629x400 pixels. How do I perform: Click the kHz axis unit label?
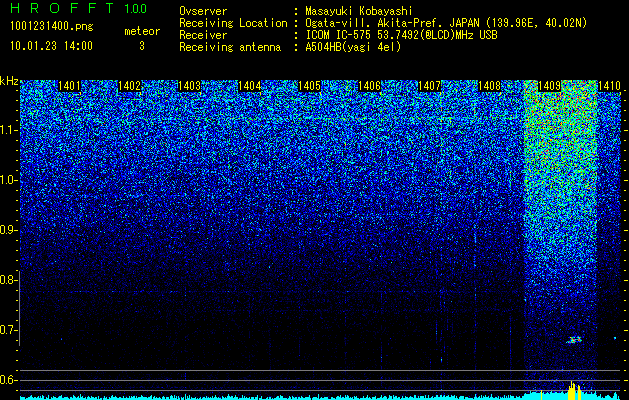(9, 81)
